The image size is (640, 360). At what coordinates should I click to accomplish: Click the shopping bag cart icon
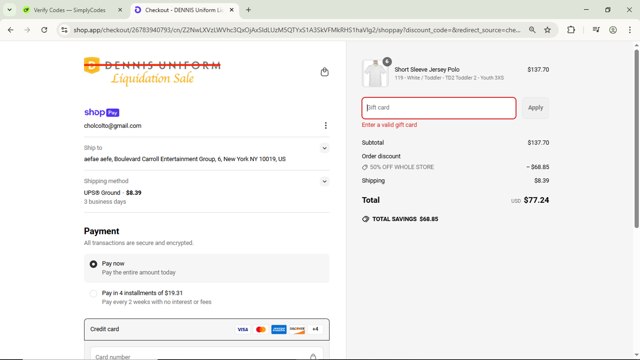click(324, 72)
